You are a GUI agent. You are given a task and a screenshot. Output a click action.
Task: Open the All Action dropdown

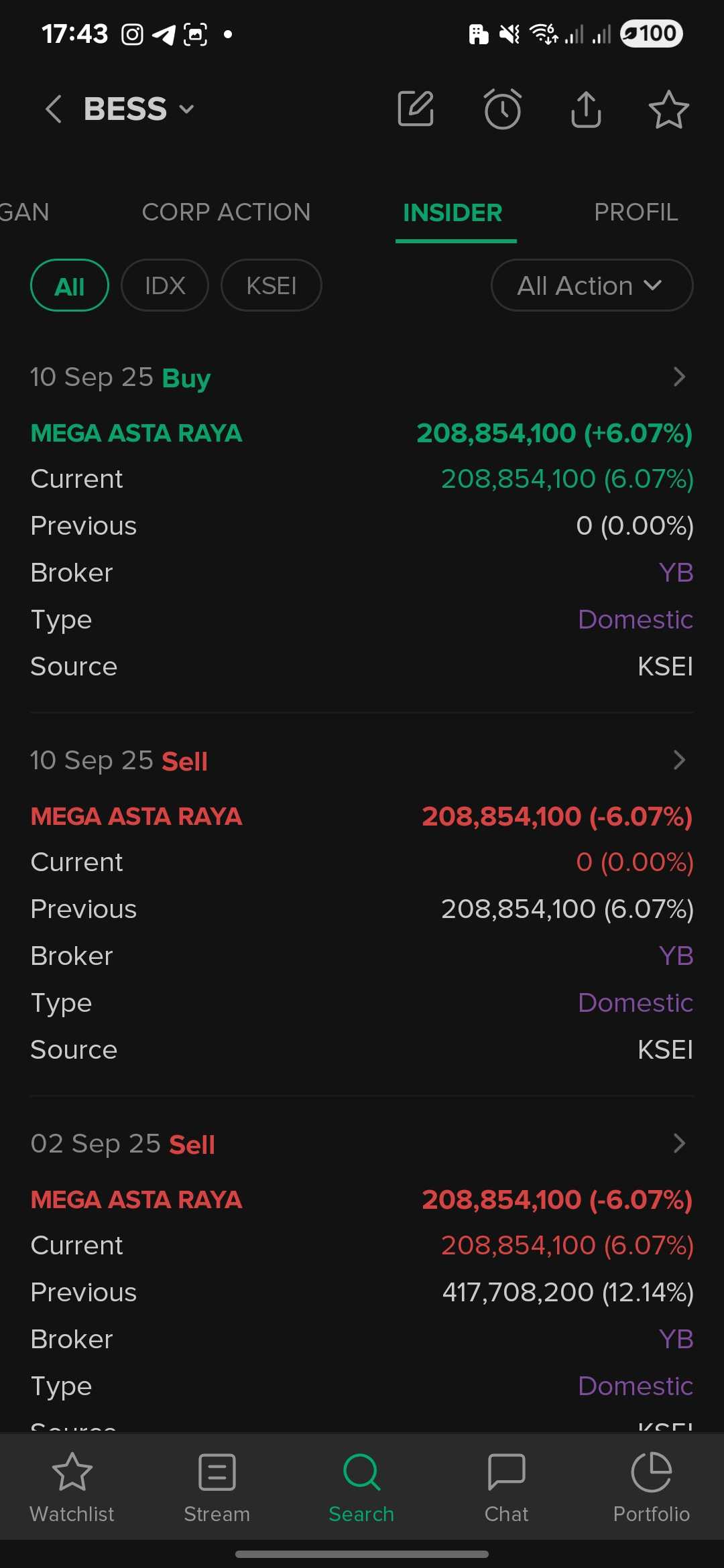click(591, 285)
